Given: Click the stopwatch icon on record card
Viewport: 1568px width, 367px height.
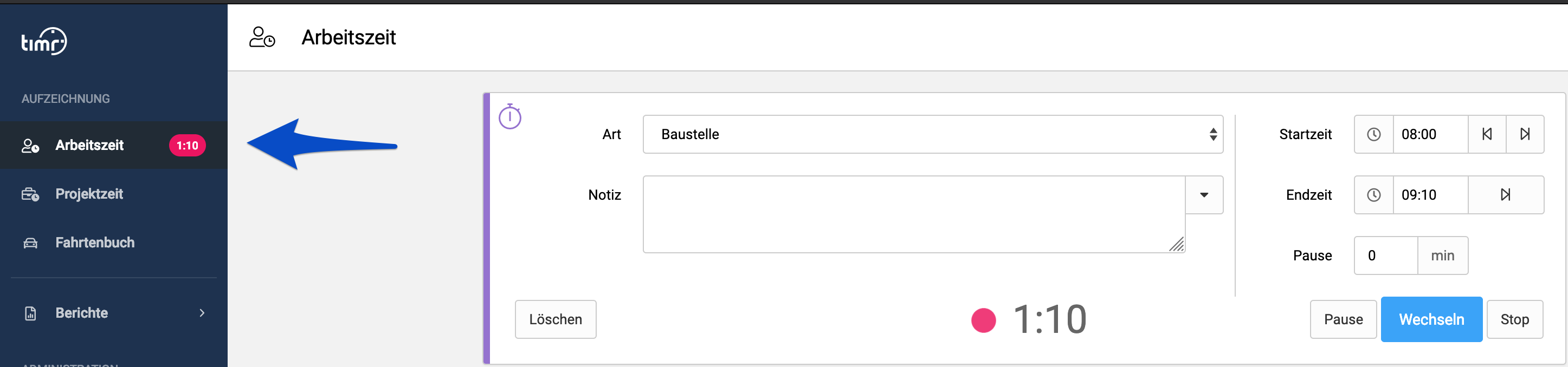Looking at the screenshot, I should coord(510,117).
